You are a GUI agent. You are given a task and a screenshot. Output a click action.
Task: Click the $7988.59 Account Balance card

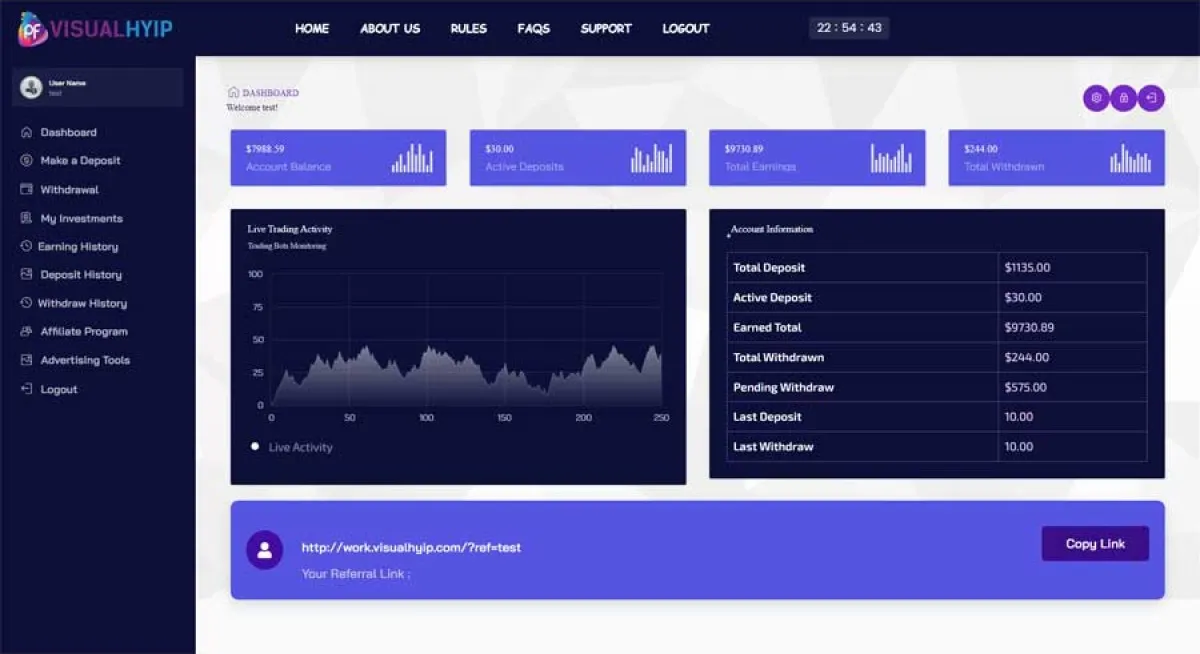pyautogui.click(x=338, y=158)
